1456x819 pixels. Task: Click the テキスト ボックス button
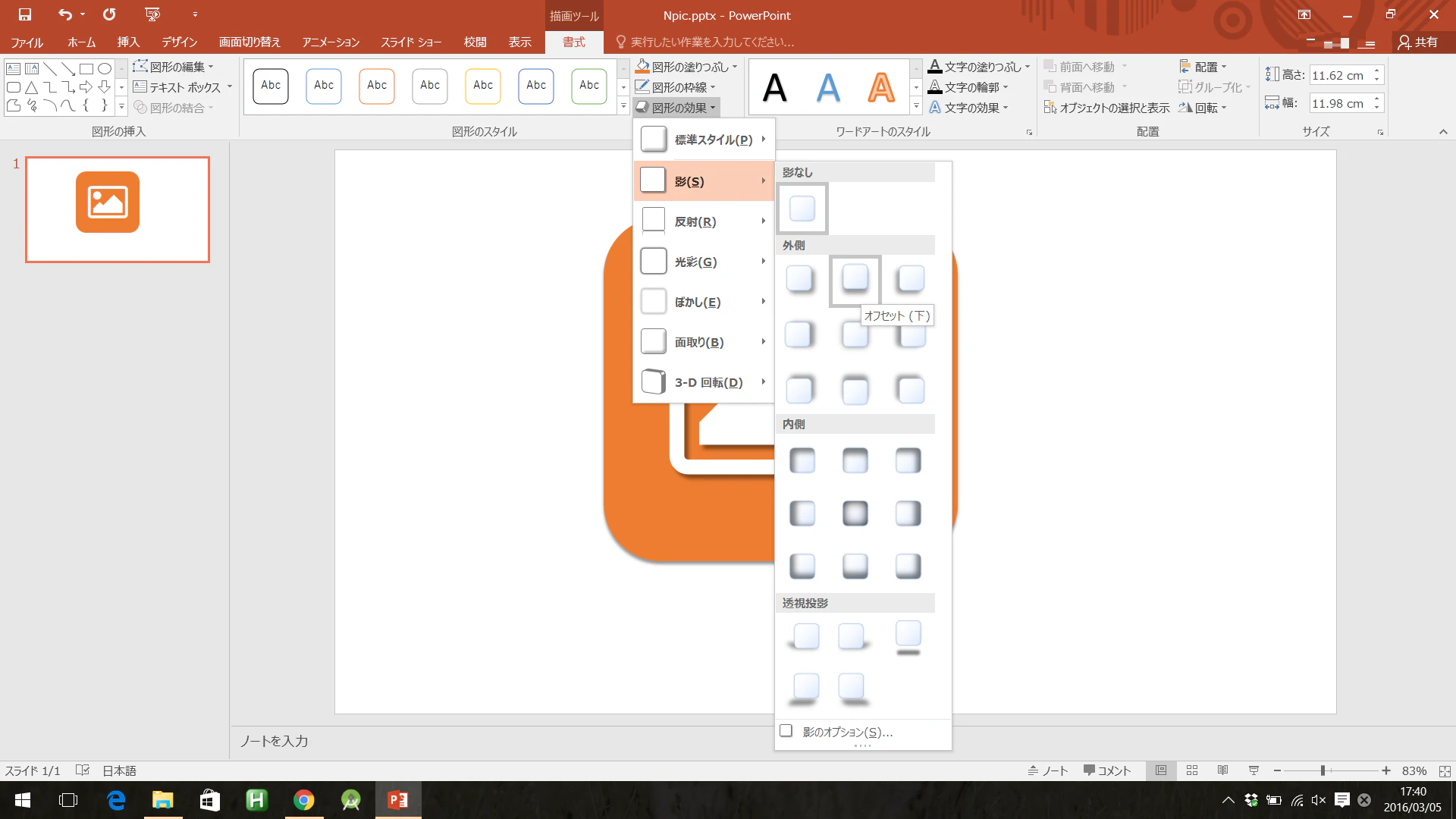(x=183, y=87)
